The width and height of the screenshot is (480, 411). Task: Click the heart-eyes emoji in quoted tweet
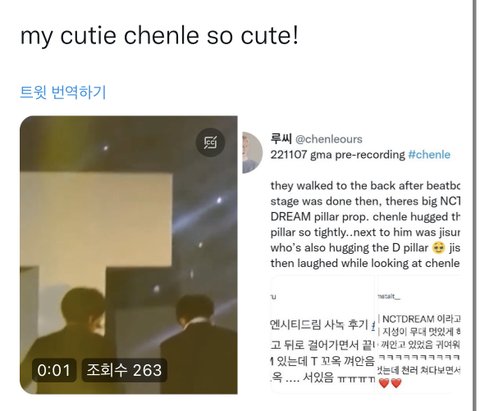point(438,248)
